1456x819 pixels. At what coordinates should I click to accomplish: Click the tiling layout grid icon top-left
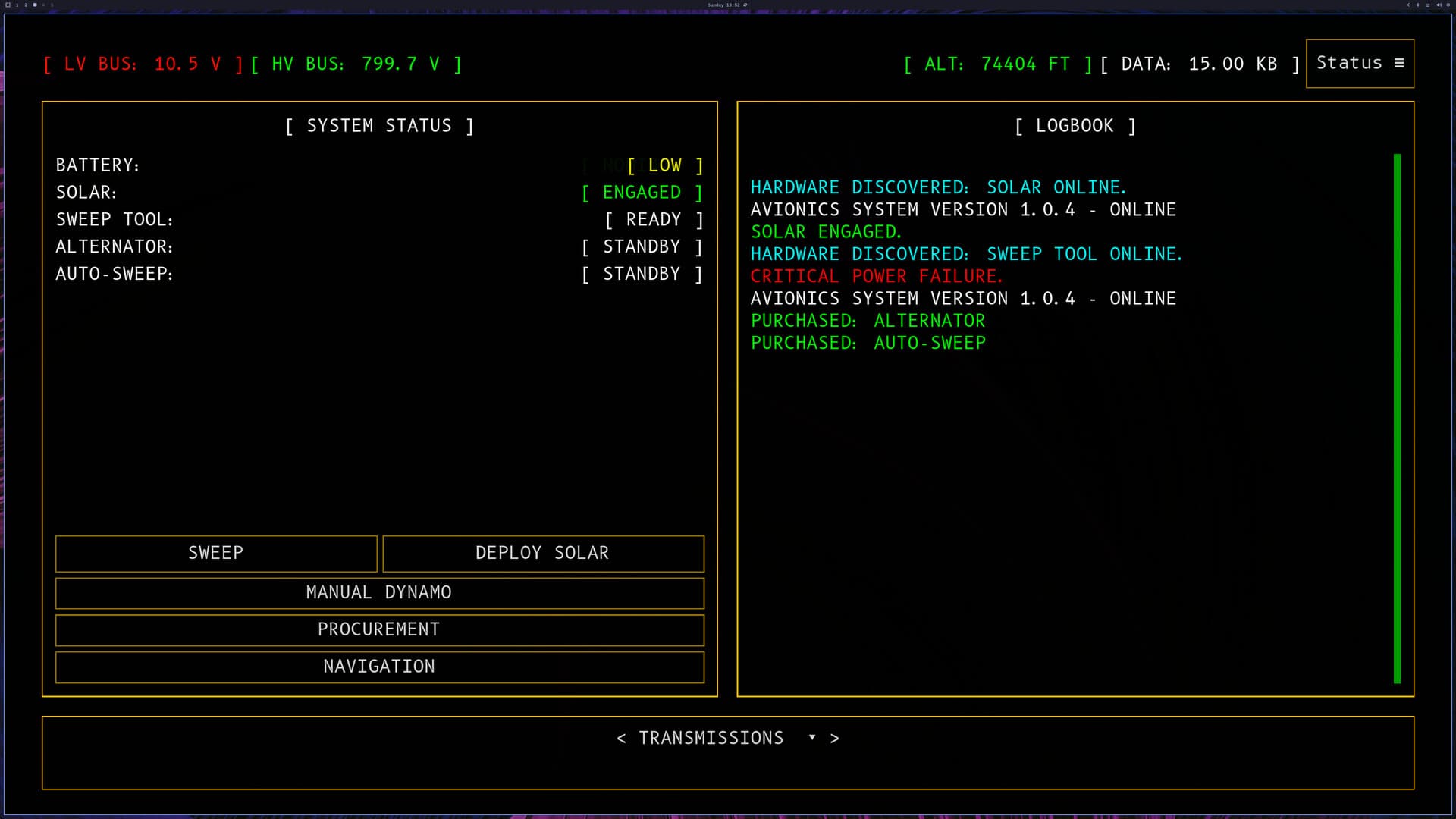(36, 5)
